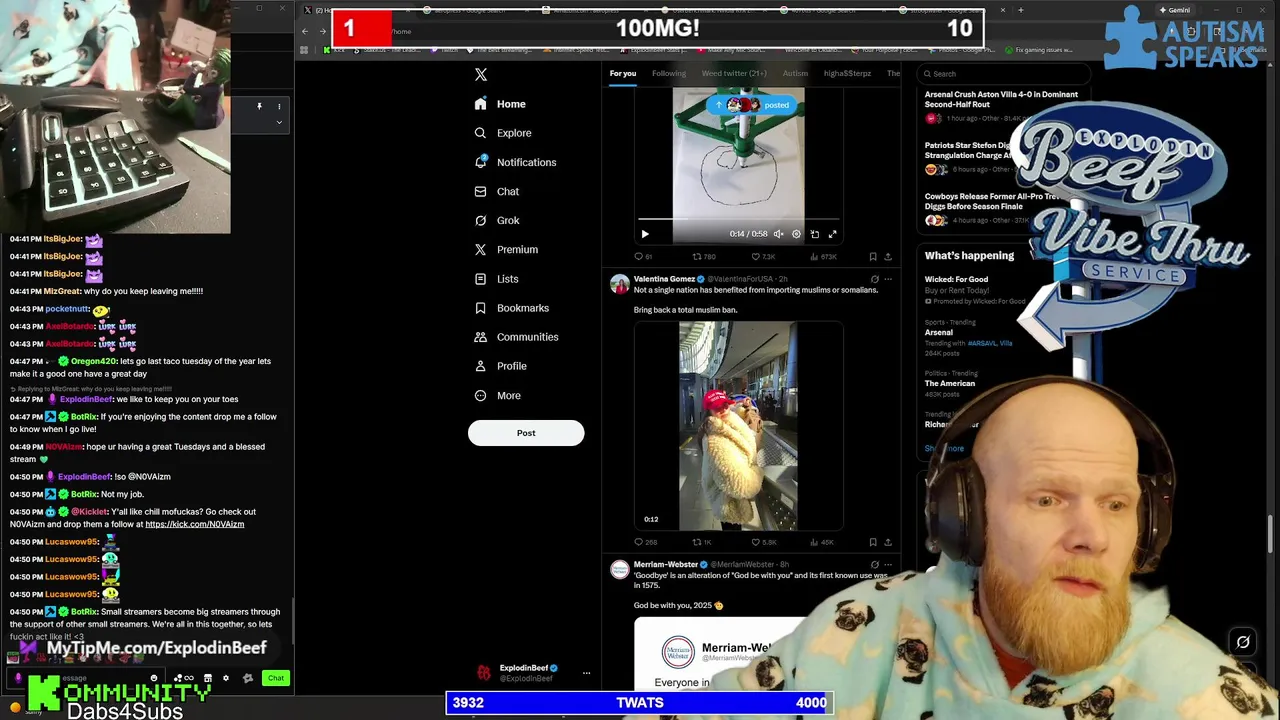Share the drawing robot video post
Image resolution: width=1280 pixels, height=720 pixels.
pos(888,257)
